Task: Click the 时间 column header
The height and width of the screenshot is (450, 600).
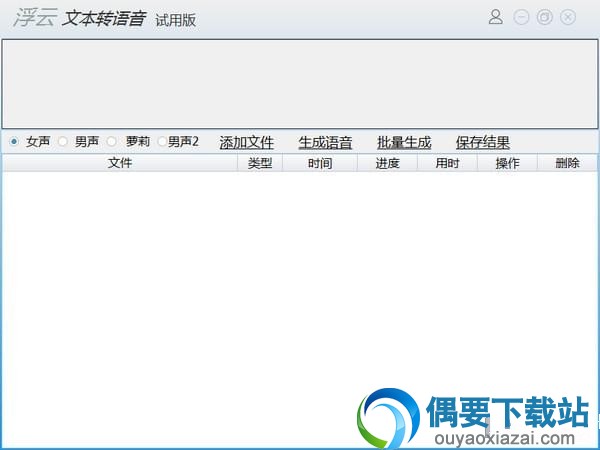Action: point(320,163)
